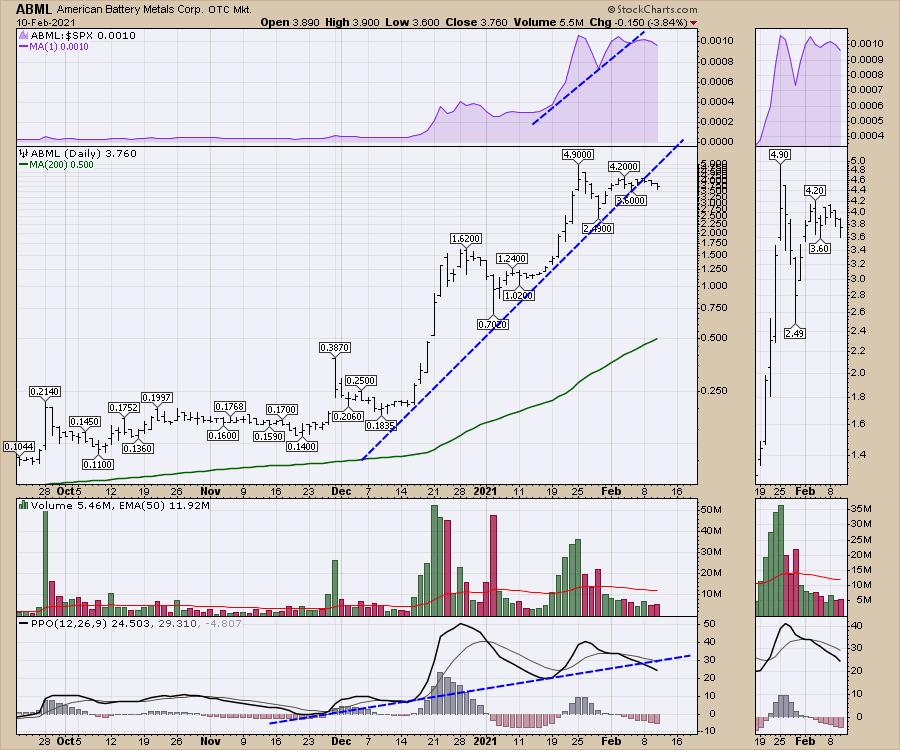
Task: Select the 4.9000 peak price label
Action: click(579, 155)
